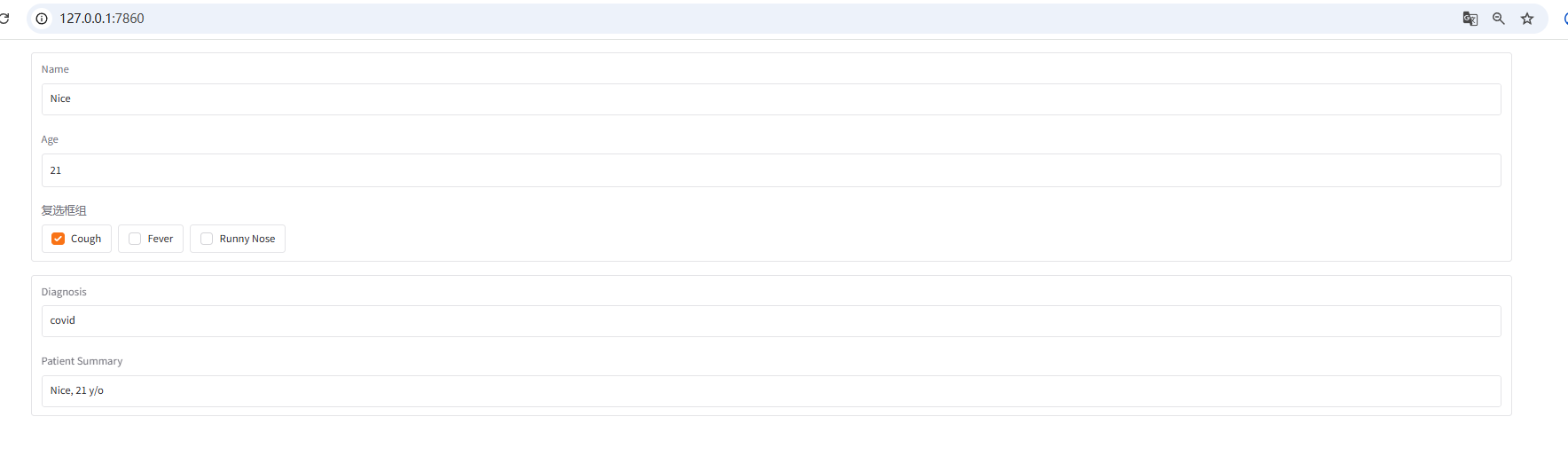Click into the Age field showing 21
Screen dimensions: 1568x464
coord(770,170)
